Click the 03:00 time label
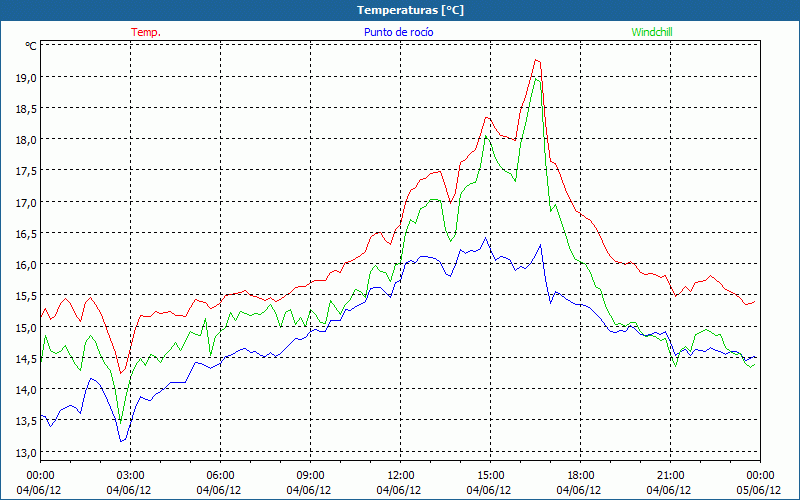The width and height of the screenshot is (800, 500). (x=130, y=476)
